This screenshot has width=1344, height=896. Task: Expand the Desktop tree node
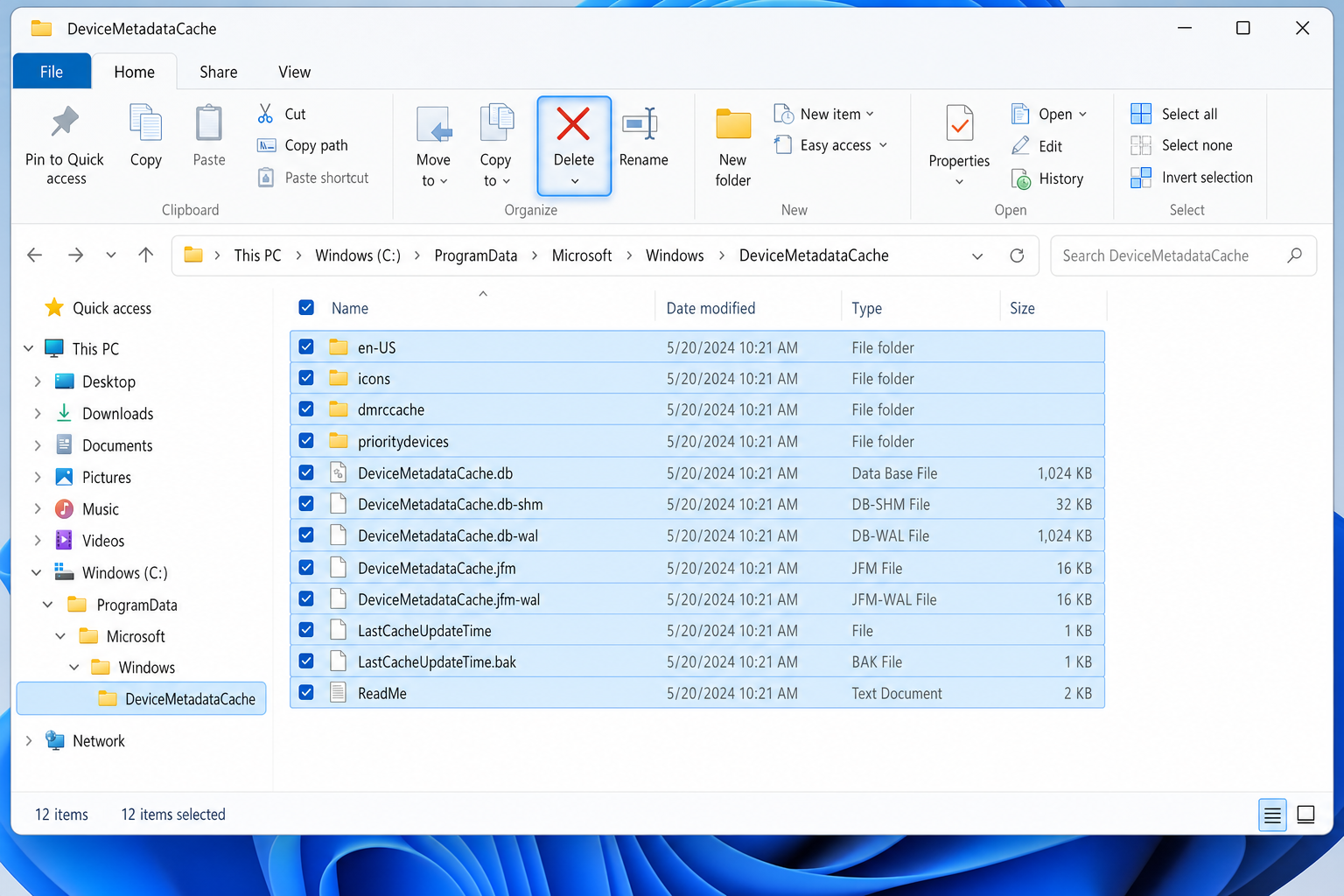click(38, 381)
